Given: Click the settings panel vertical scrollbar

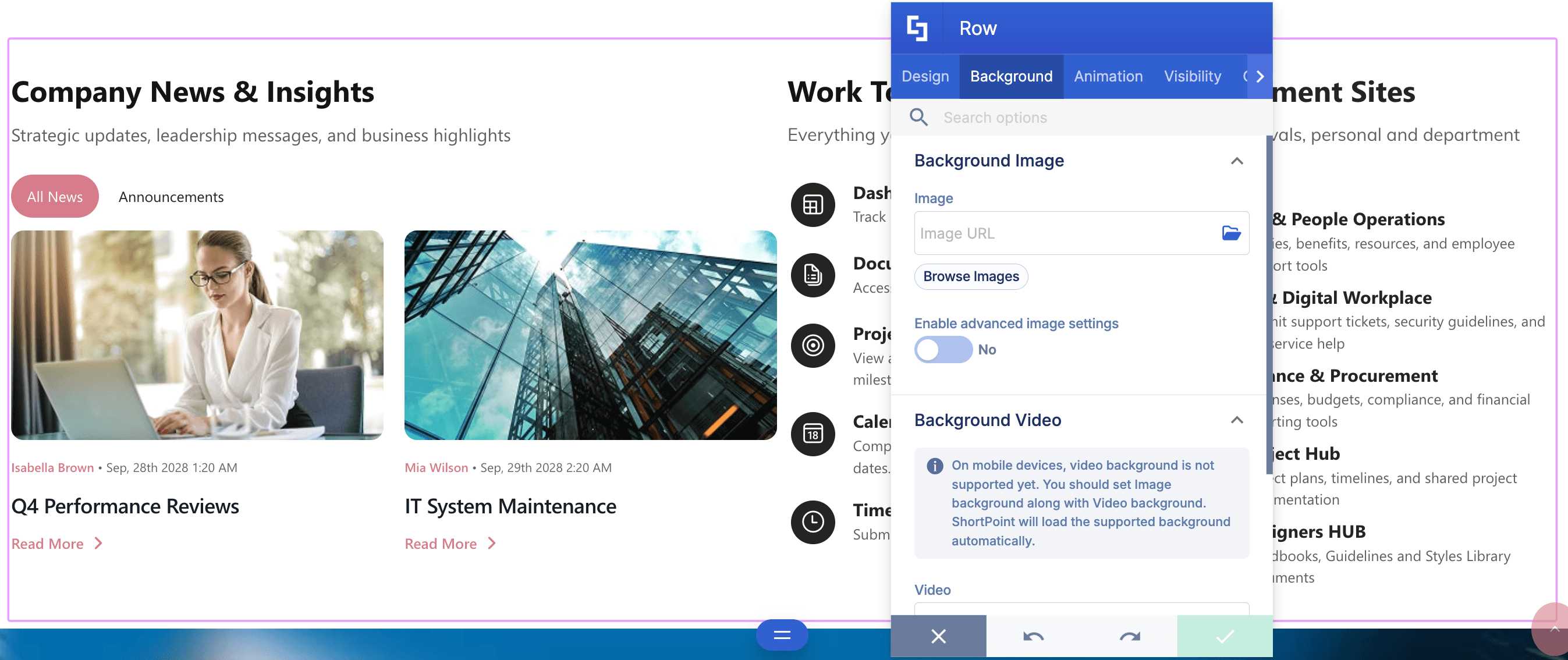Looking at the screenshot, I should tap(1268, 304).
